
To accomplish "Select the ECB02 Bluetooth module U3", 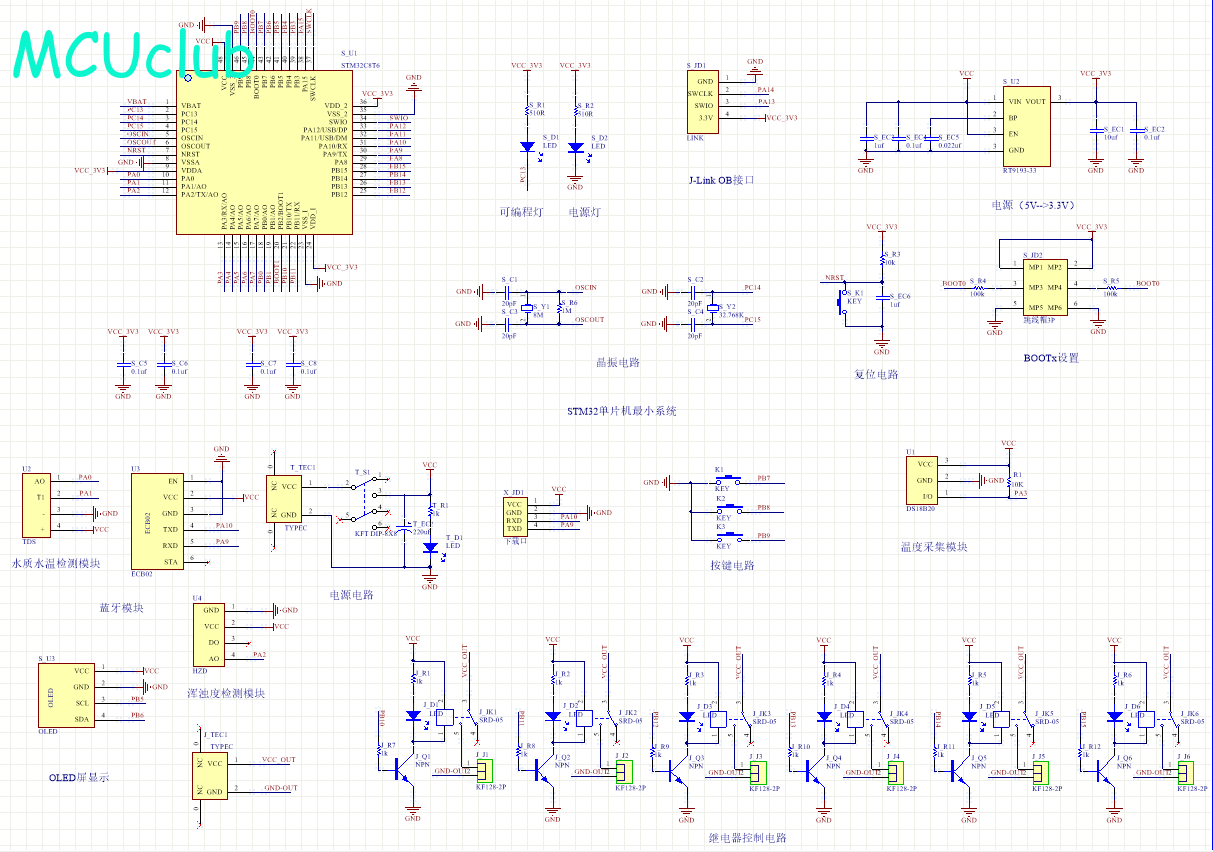I will pyautogui.click(x=158, y=522).
